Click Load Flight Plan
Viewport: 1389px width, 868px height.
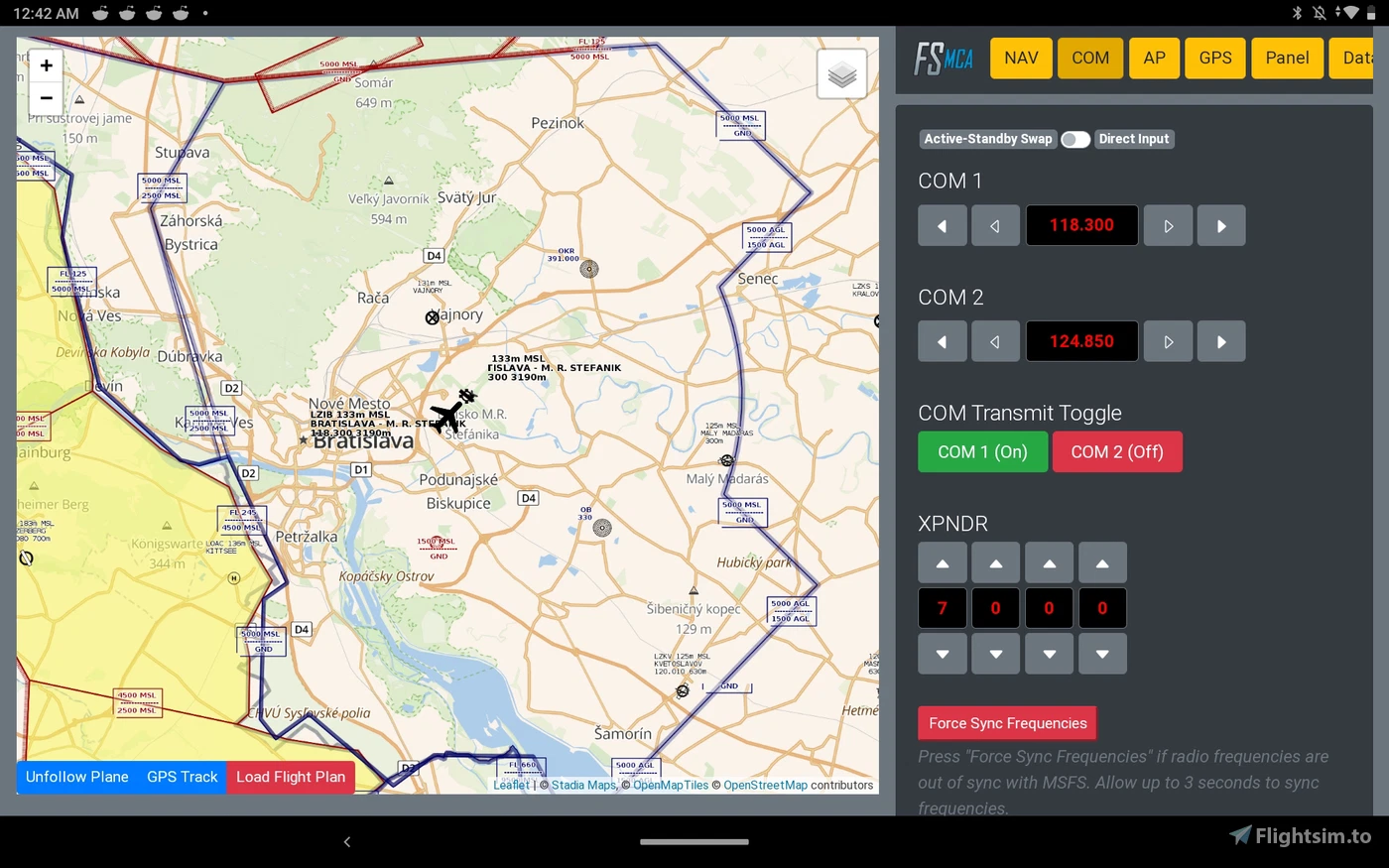(x=290, y=777)
